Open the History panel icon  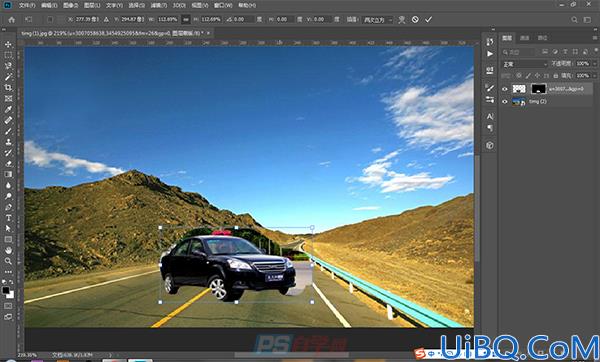(x=490, y=42)
